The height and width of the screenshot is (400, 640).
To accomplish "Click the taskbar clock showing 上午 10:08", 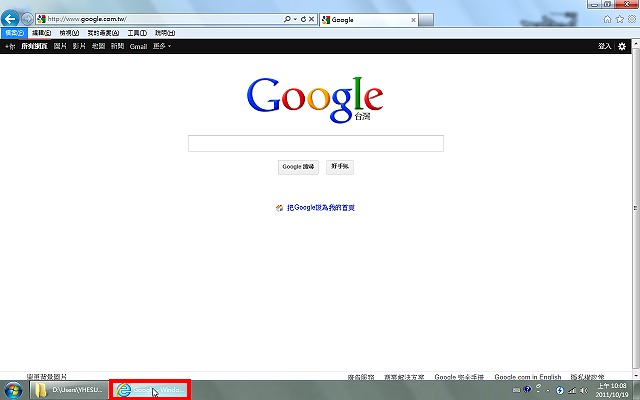I will (x=611, y=390).
